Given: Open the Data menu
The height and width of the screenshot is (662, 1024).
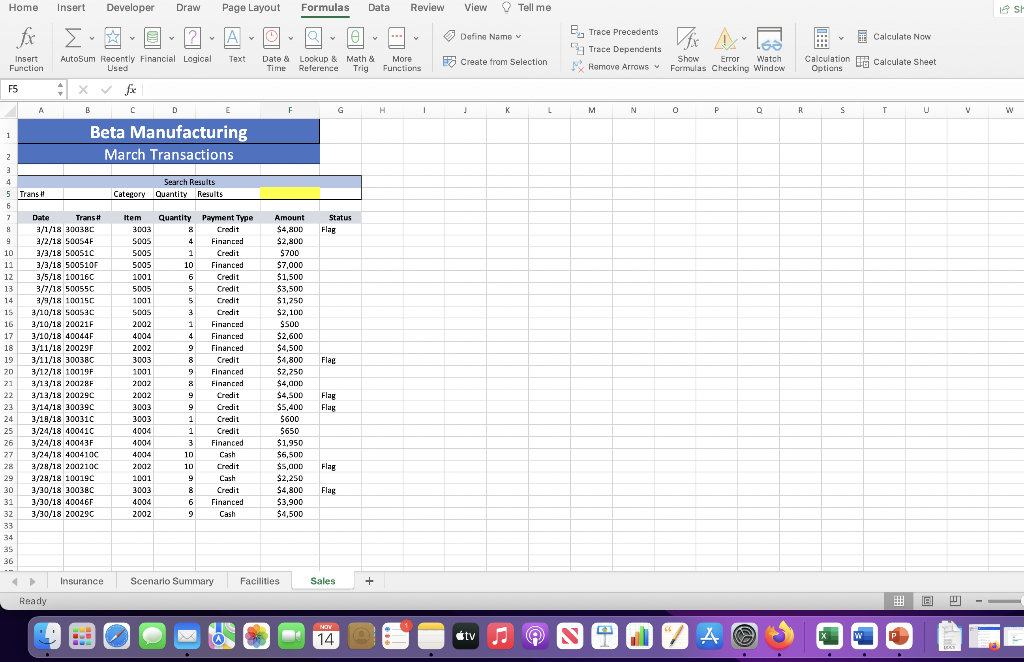Looking at the screenshot, I should 379,8.
